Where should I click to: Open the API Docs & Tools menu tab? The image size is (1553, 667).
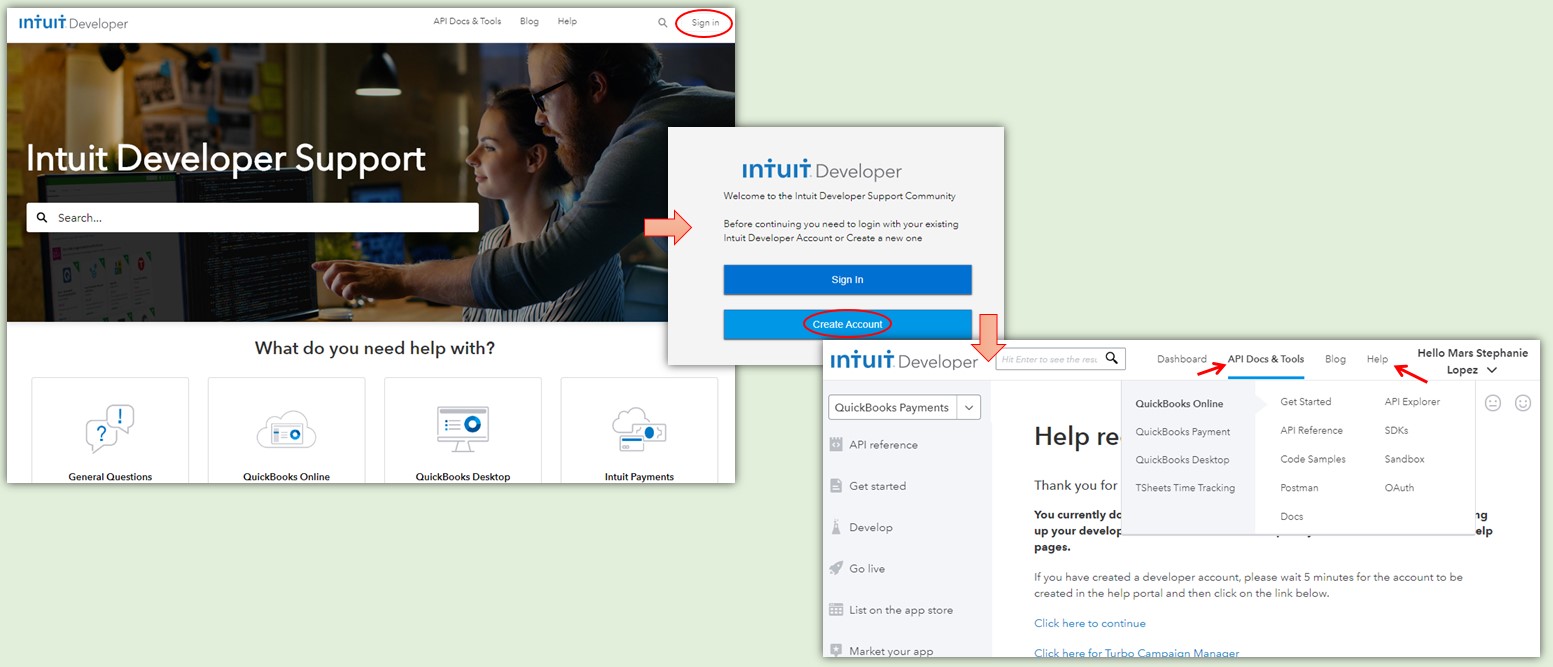point(1266,359)
